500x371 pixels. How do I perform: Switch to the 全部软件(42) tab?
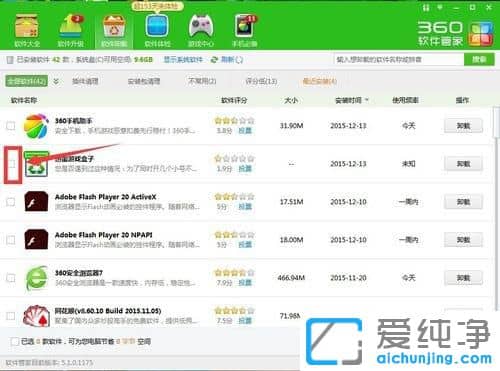pos(27,81)
